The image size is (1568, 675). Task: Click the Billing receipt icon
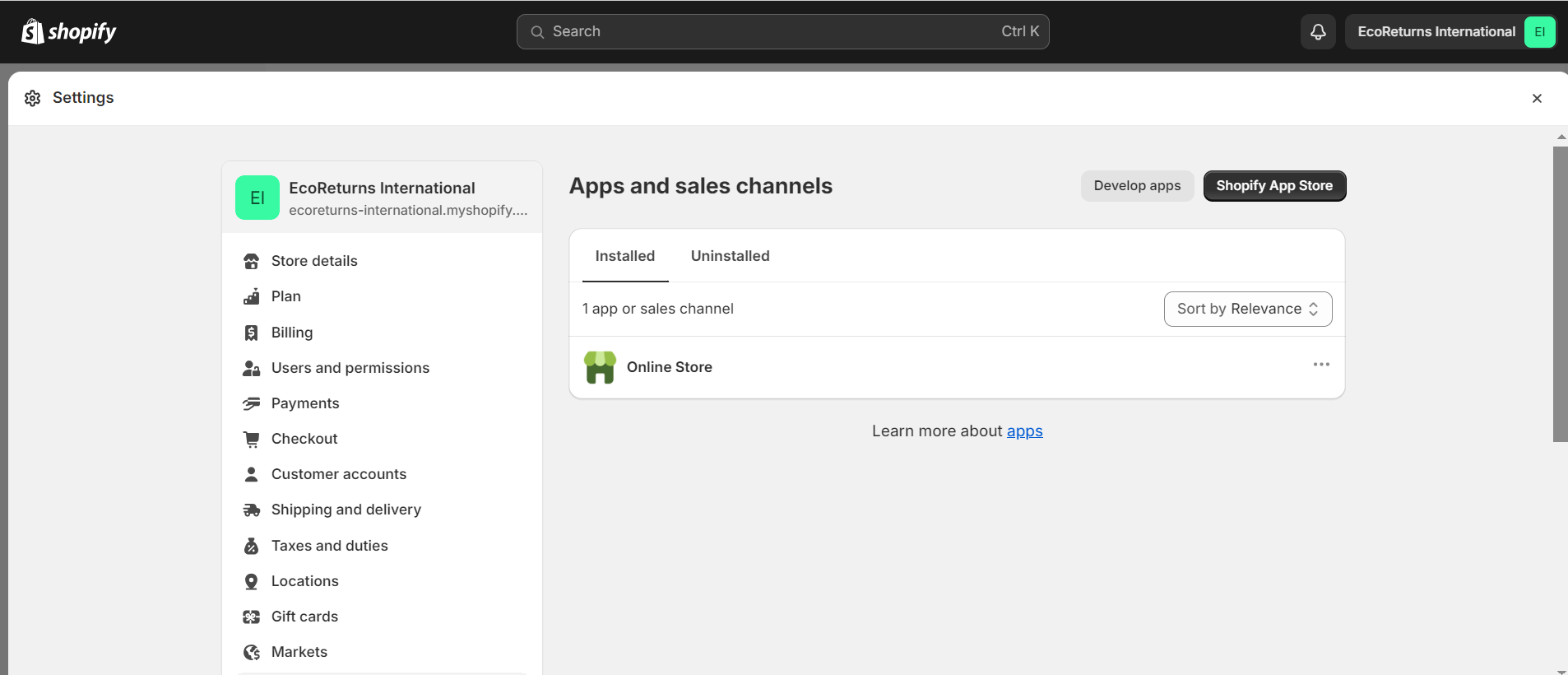[252, 333]
